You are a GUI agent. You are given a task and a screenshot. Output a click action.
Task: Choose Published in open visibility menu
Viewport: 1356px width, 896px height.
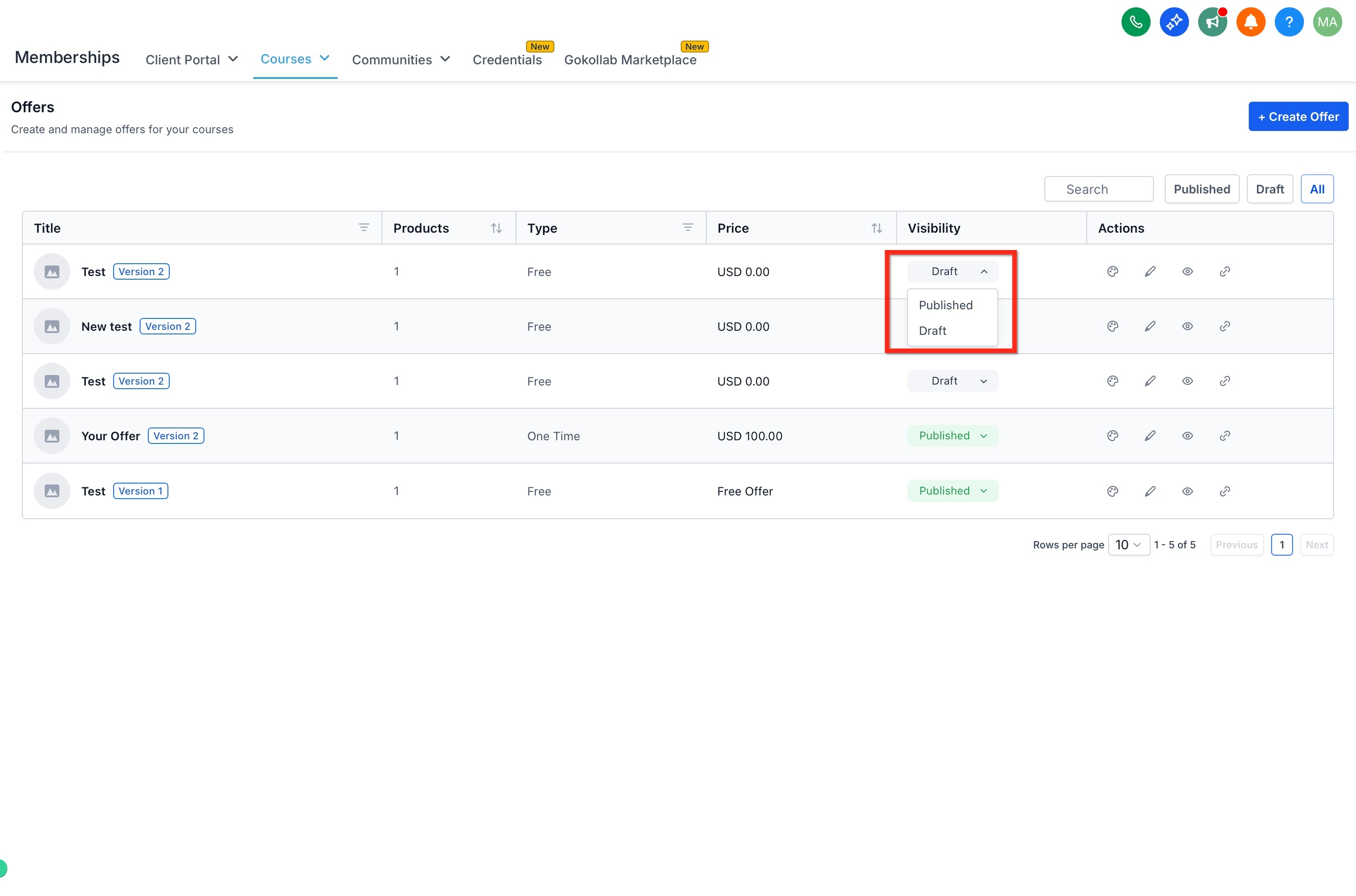coord(952,305)
